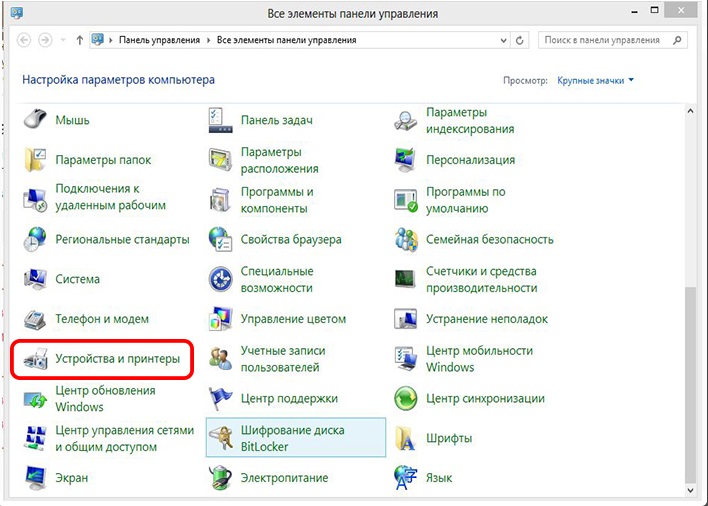
Task: Open 'Система' link
Action: tap(77, 280)
